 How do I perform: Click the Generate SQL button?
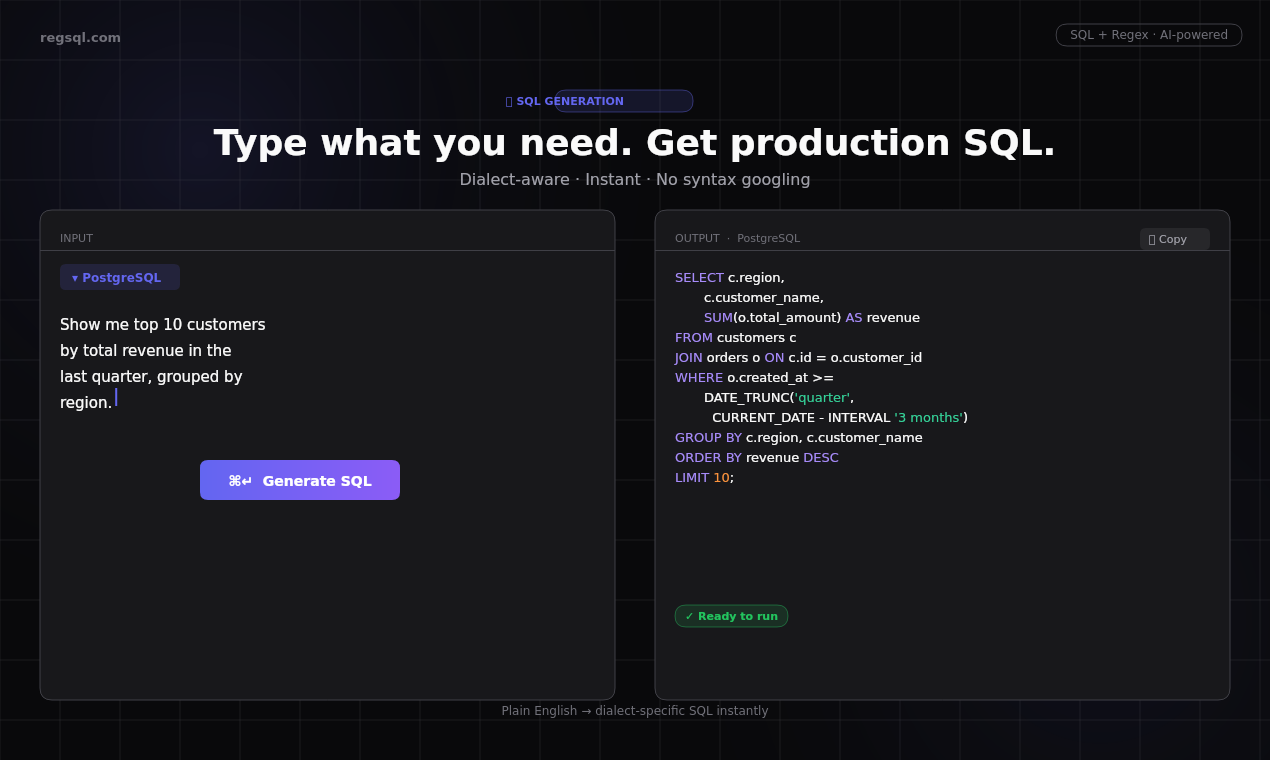[x=300, y=480]
